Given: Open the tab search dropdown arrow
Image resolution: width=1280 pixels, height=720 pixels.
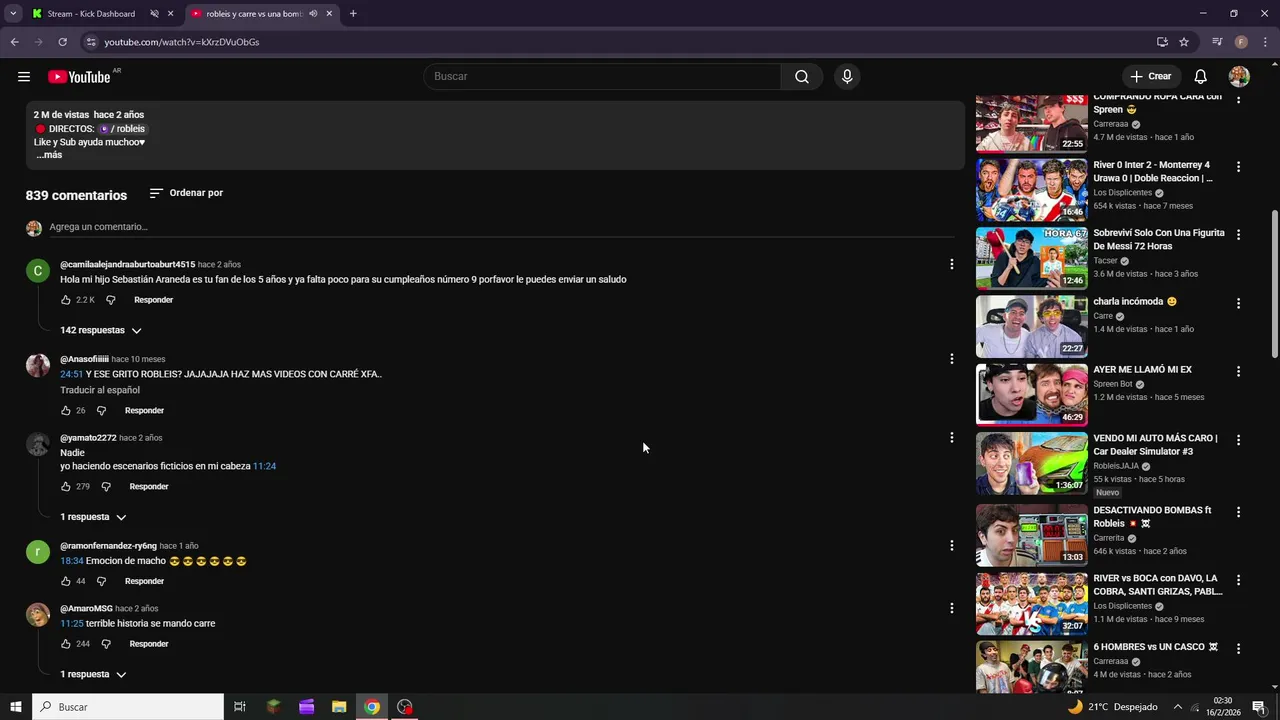Looking at the screenshot, I should click(x=13, y=14).
